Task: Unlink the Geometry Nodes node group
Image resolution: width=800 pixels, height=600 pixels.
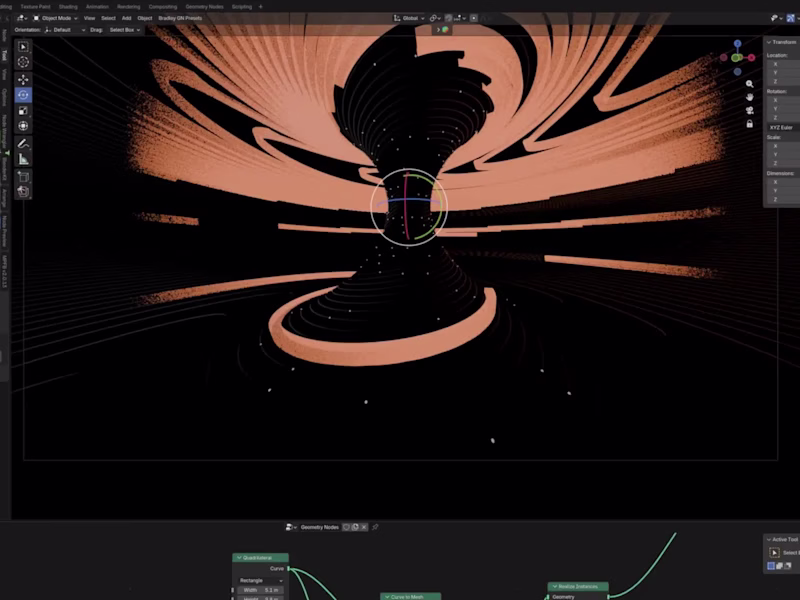Action: pos(364,527)
